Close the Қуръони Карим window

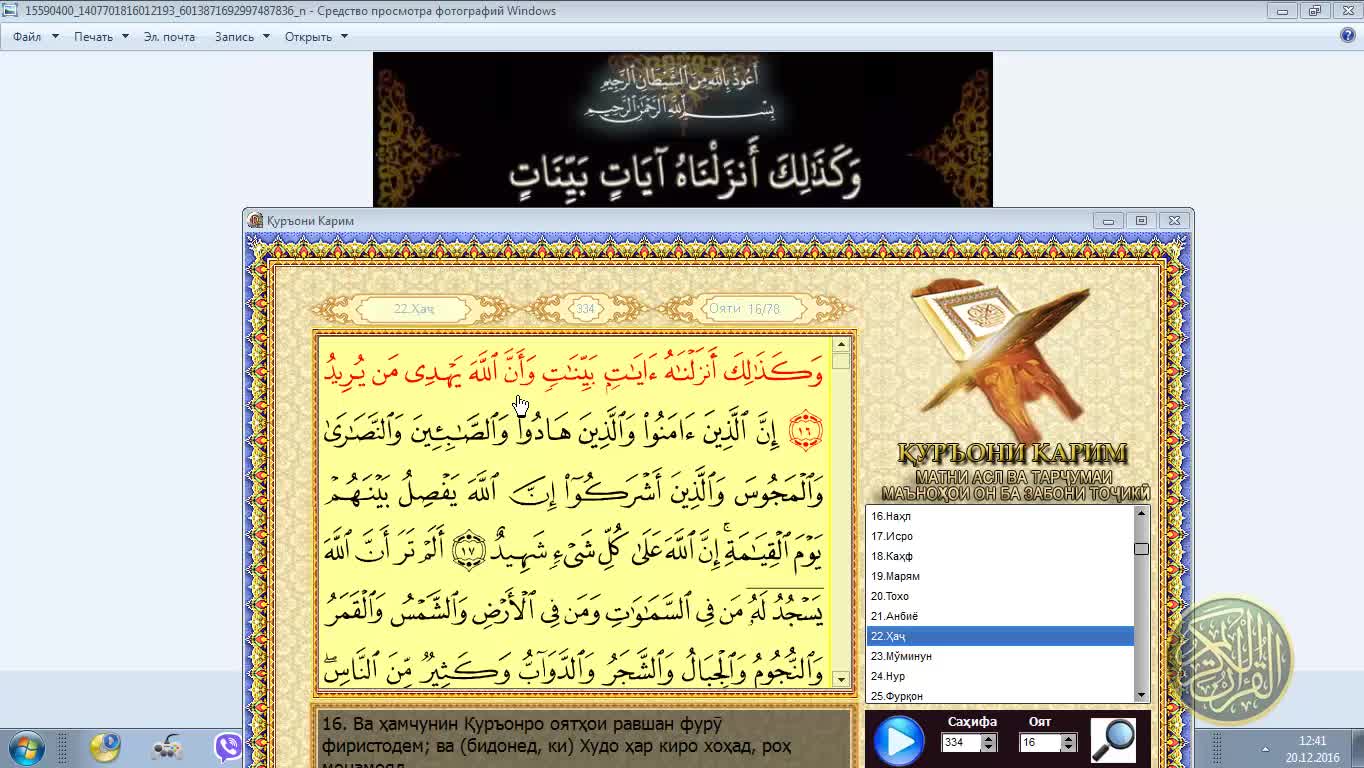coord(1175,220)
